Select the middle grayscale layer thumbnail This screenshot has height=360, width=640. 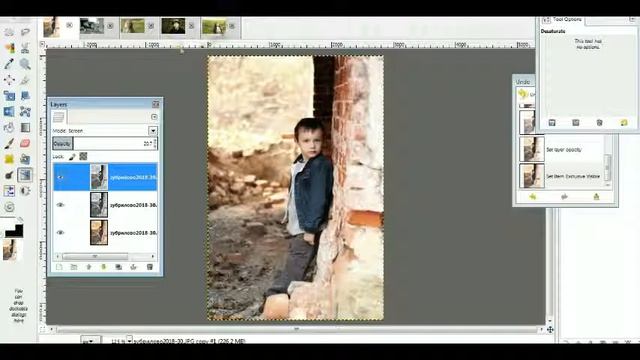(x=99, y=205)
